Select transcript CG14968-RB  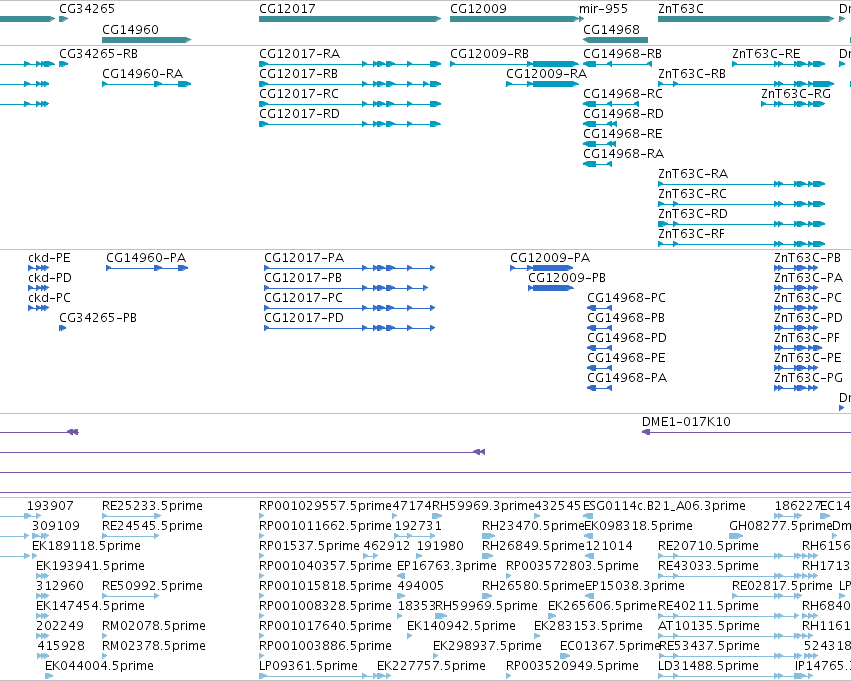[x=623, y=54]
